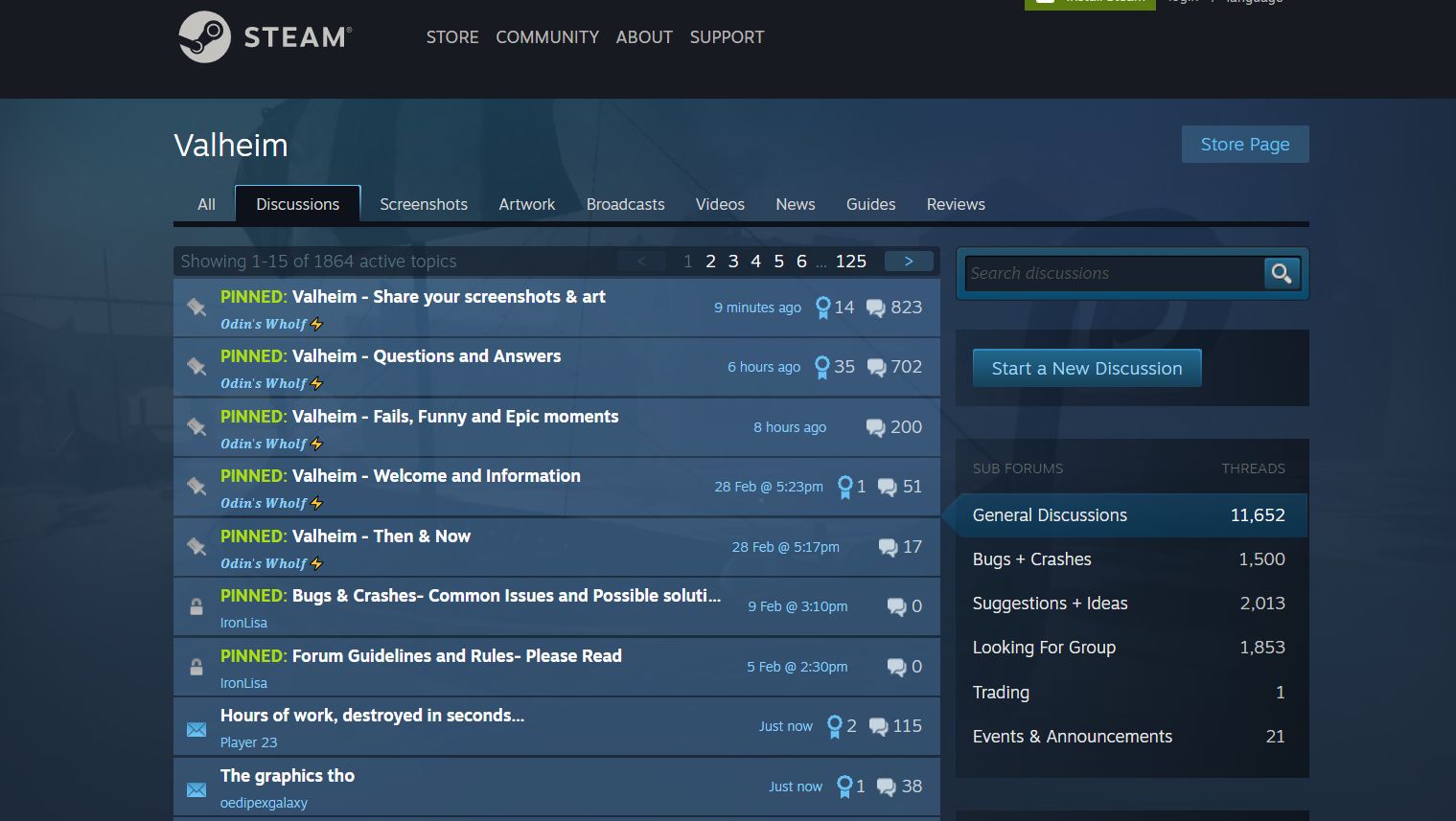Click the Store Page button
This screenshot has height=821, width=1456.
tap(1245, 144)
